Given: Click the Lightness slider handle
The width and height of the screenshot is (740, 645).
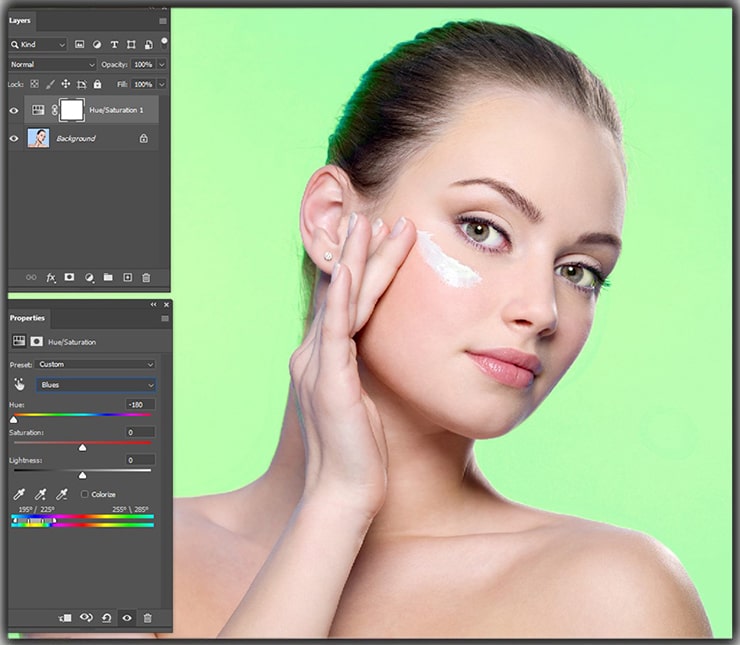Looking at the screenshot, I should click(x=82, y=475).
